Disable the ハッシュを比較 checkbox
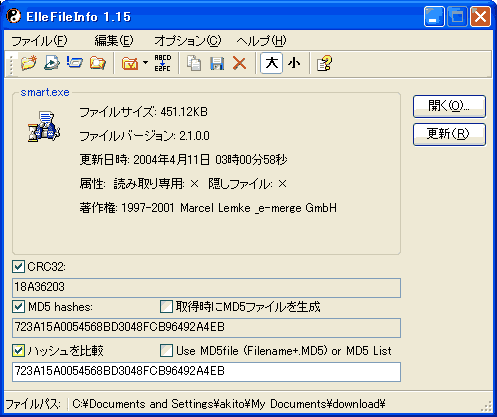Screen dimensions: 497x417 click(18, 351)
